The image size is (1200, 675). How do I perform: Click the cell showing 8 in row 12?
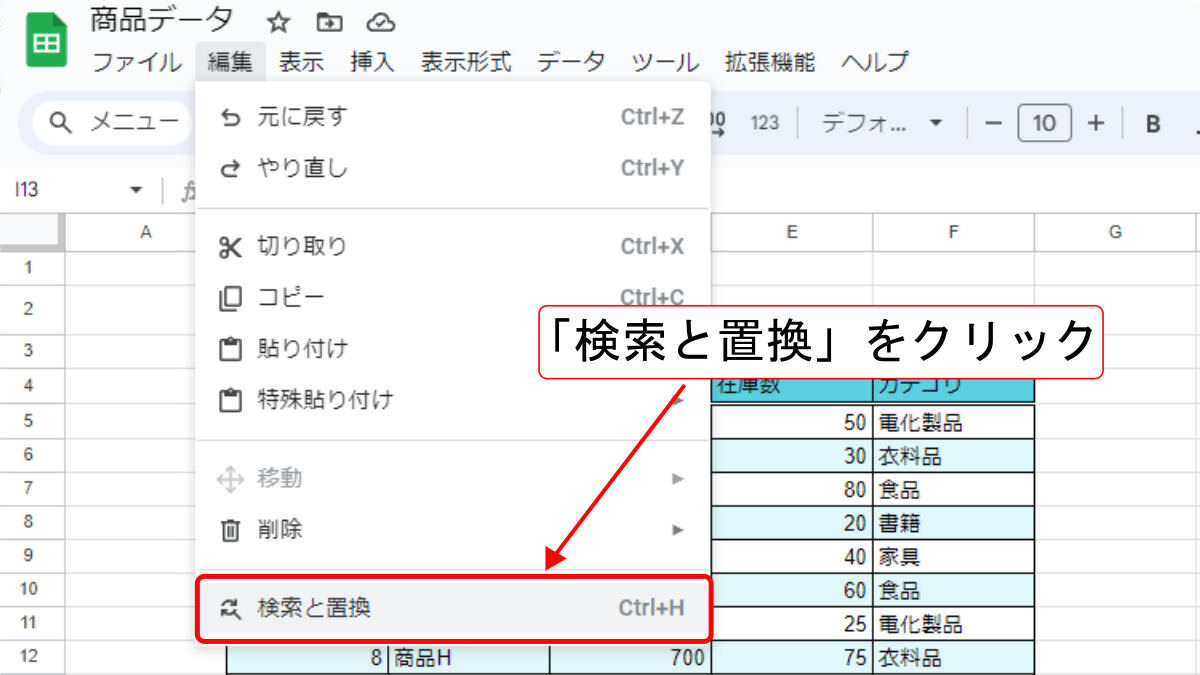307,658
